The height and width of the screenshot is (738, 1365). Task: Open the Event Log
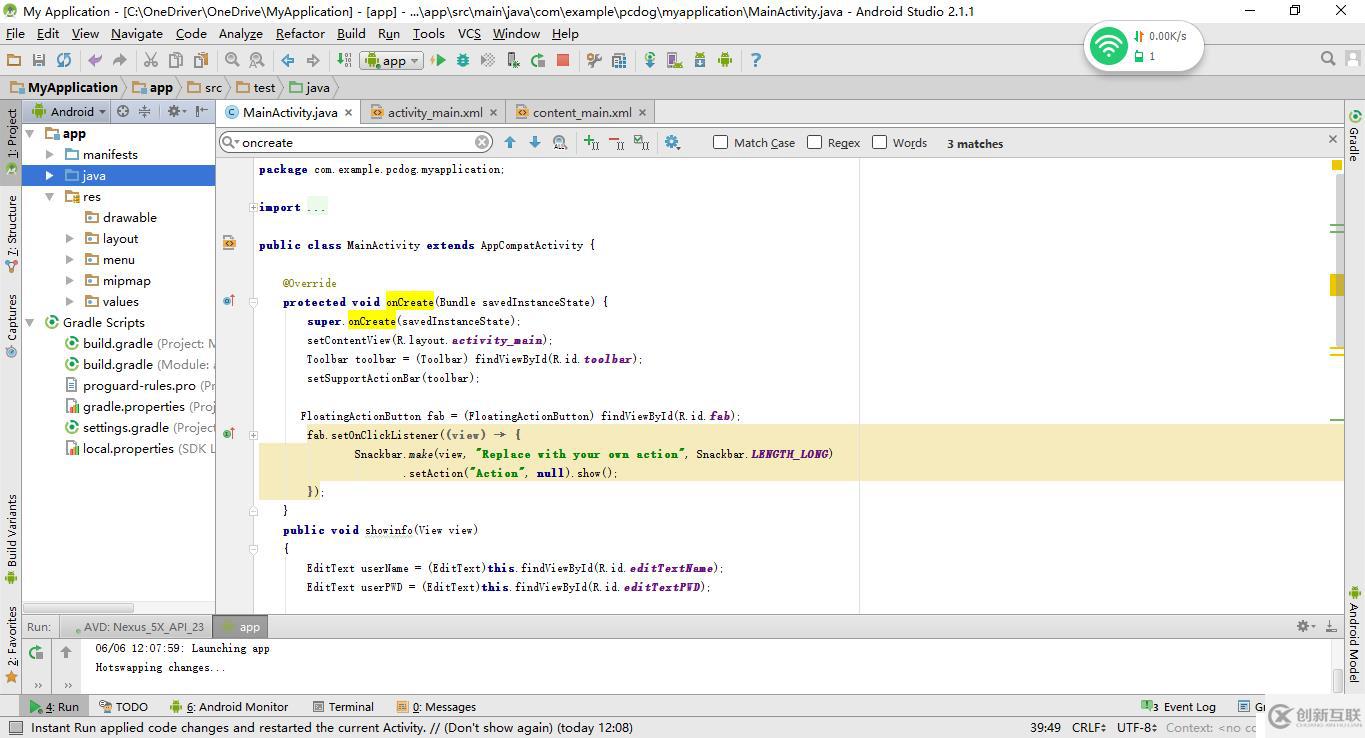(1178, 706)
